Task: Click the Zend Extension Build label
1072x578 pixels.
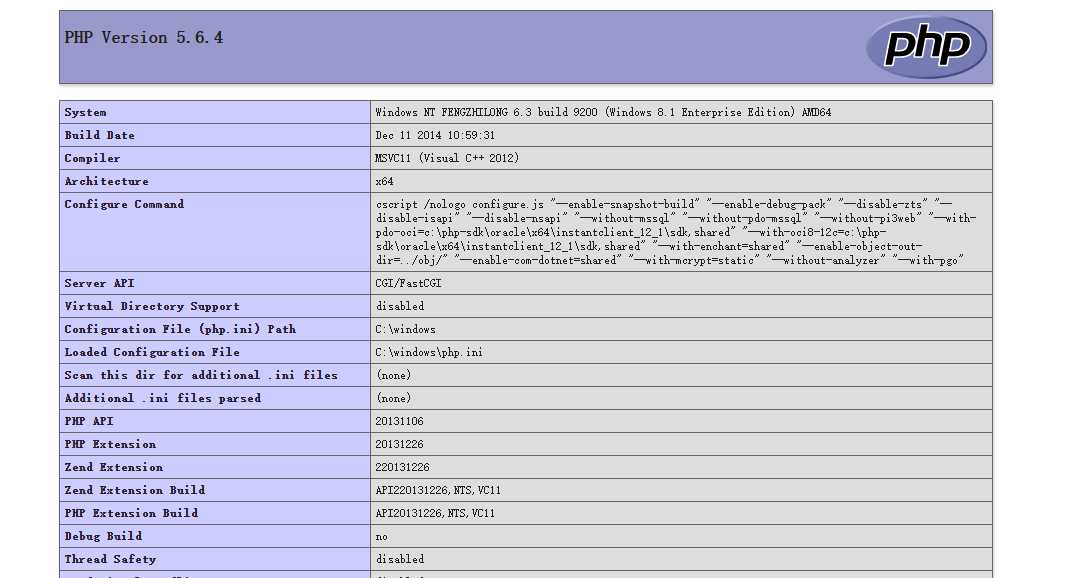Action: click(135, 490)
